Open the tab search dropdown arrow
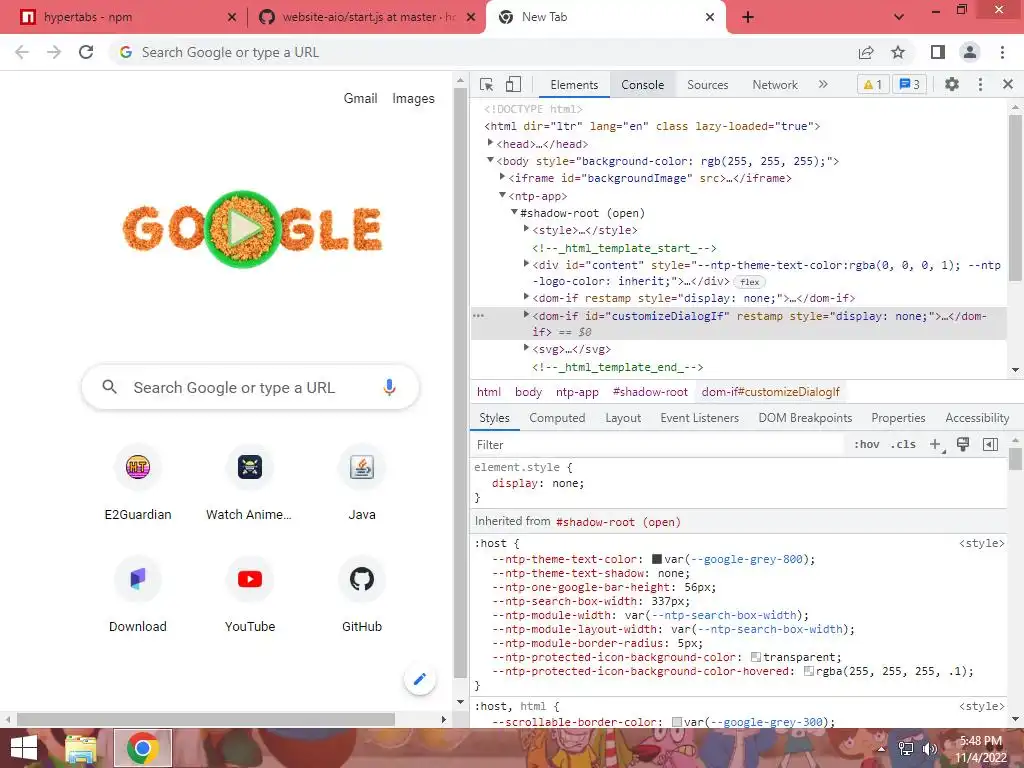The image size is (1024, 768). [899, 18]
